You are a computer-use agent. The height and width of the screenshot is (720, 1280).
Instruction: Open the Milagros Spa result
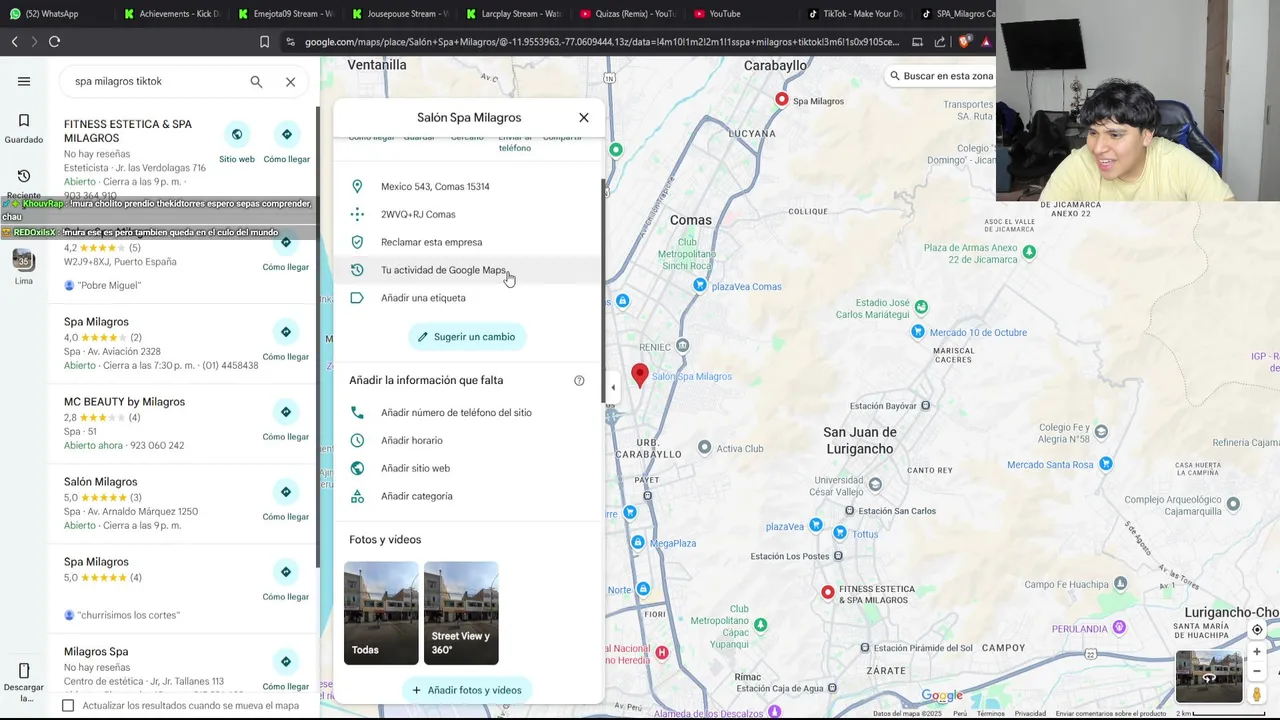[96, 652]
